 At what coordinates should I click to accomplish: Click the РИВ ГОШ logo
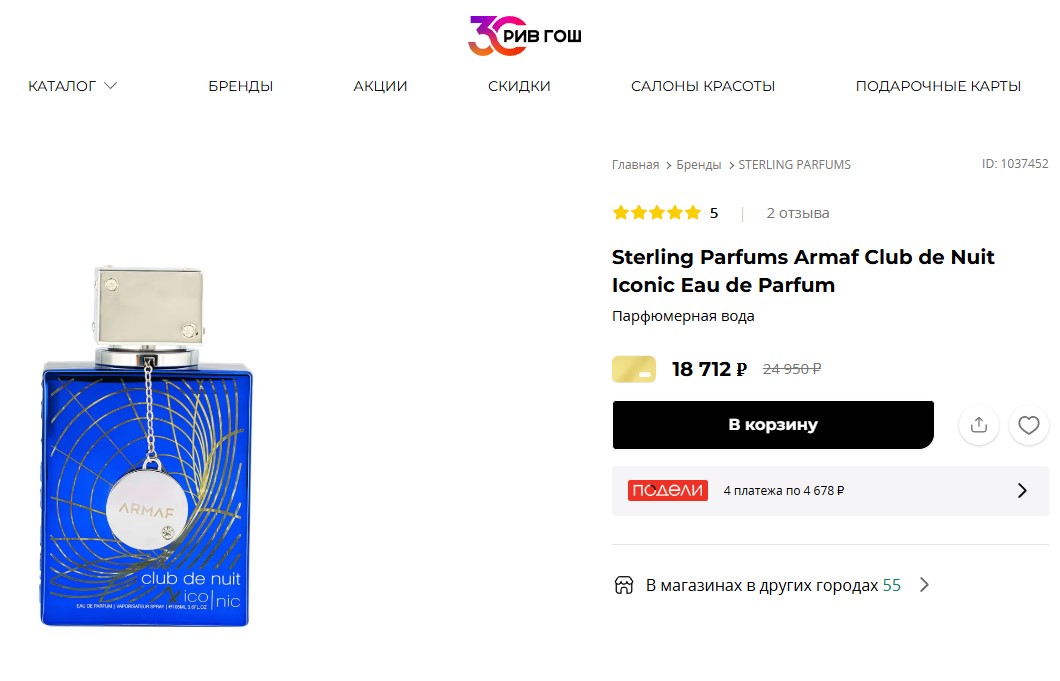click(525, 35)
